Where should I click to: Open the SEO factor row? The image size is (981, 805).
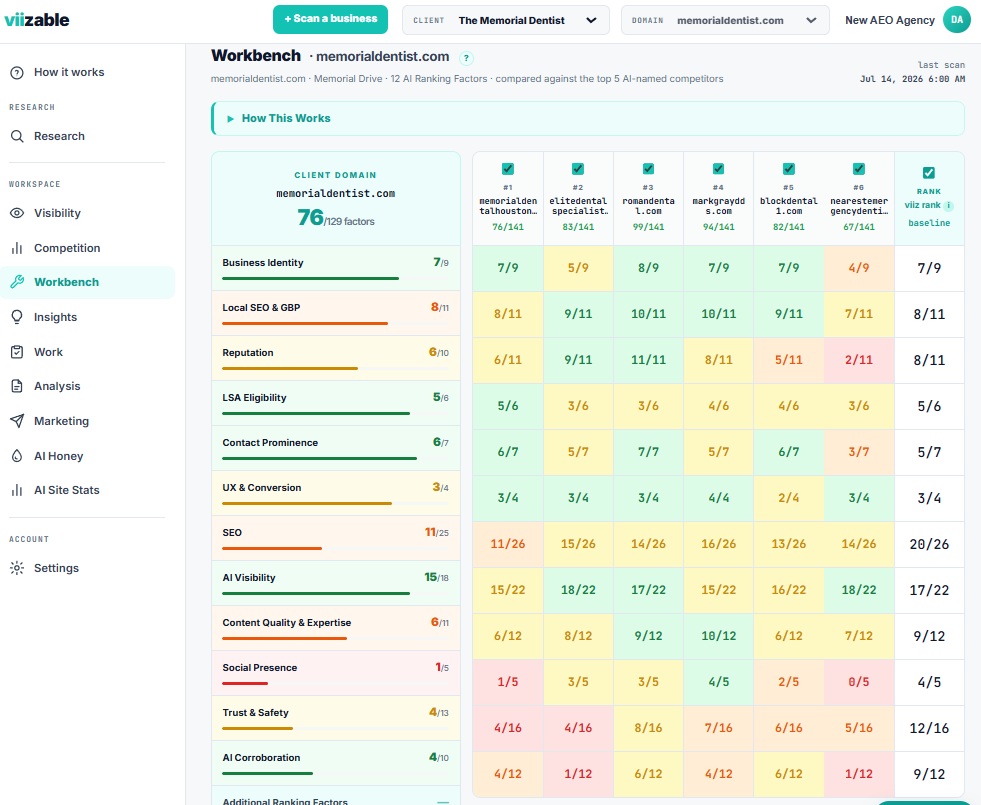[x=336, y=538]
